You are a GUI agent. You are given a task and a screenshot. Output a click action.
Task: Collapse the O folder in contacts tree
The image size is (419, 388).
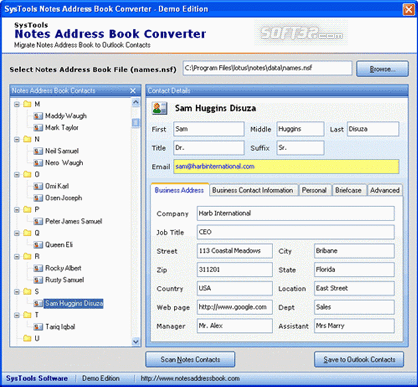pos(17,175)
